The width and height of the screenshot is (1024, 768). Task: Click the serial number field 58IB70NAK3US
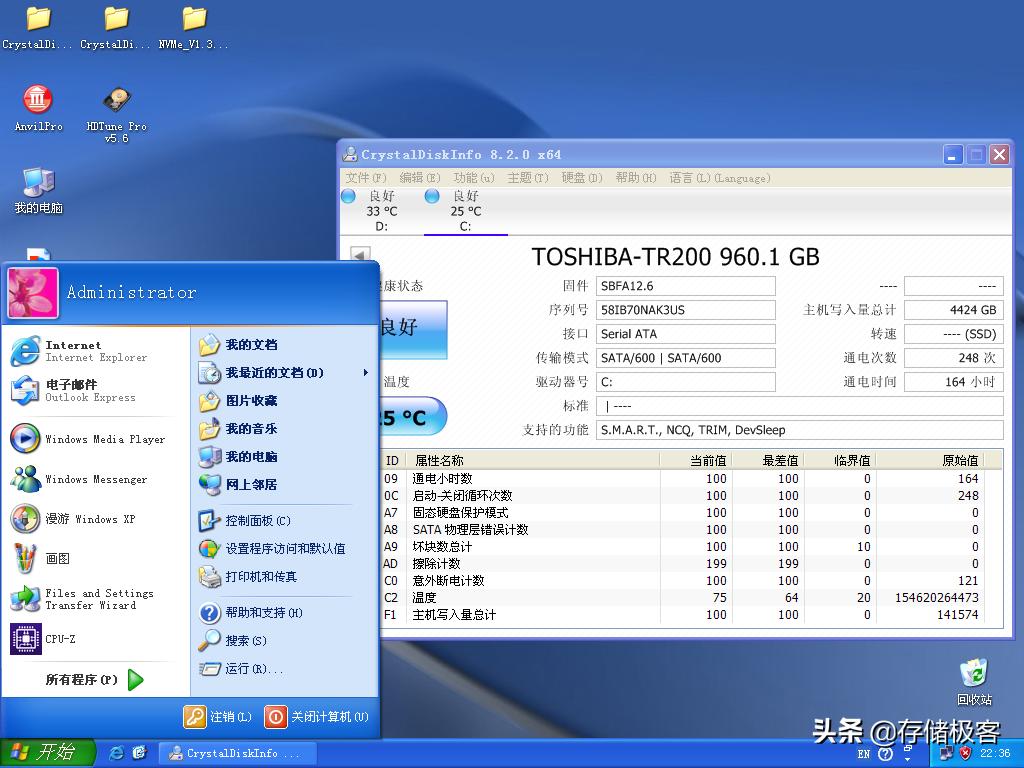686,310
